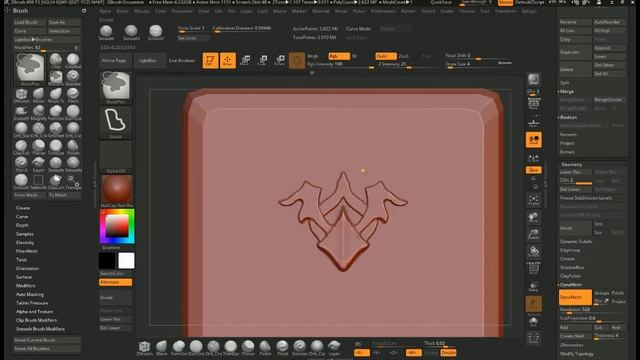Image resolution: width=640 pixels, height=360 pixels.
Task: Open the Stroke type selector
Action: (116, 122)
